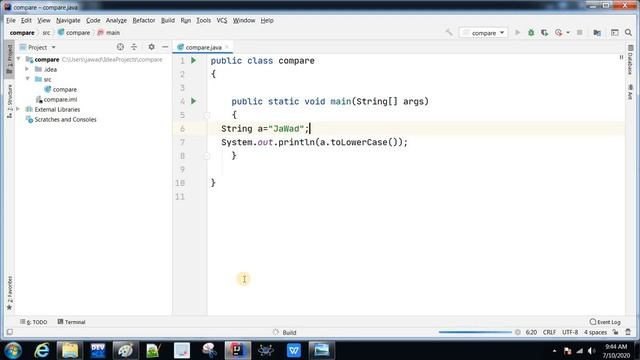
Task: Toggle tool window bars icon bottom-left corner
Action: point(10,332)
